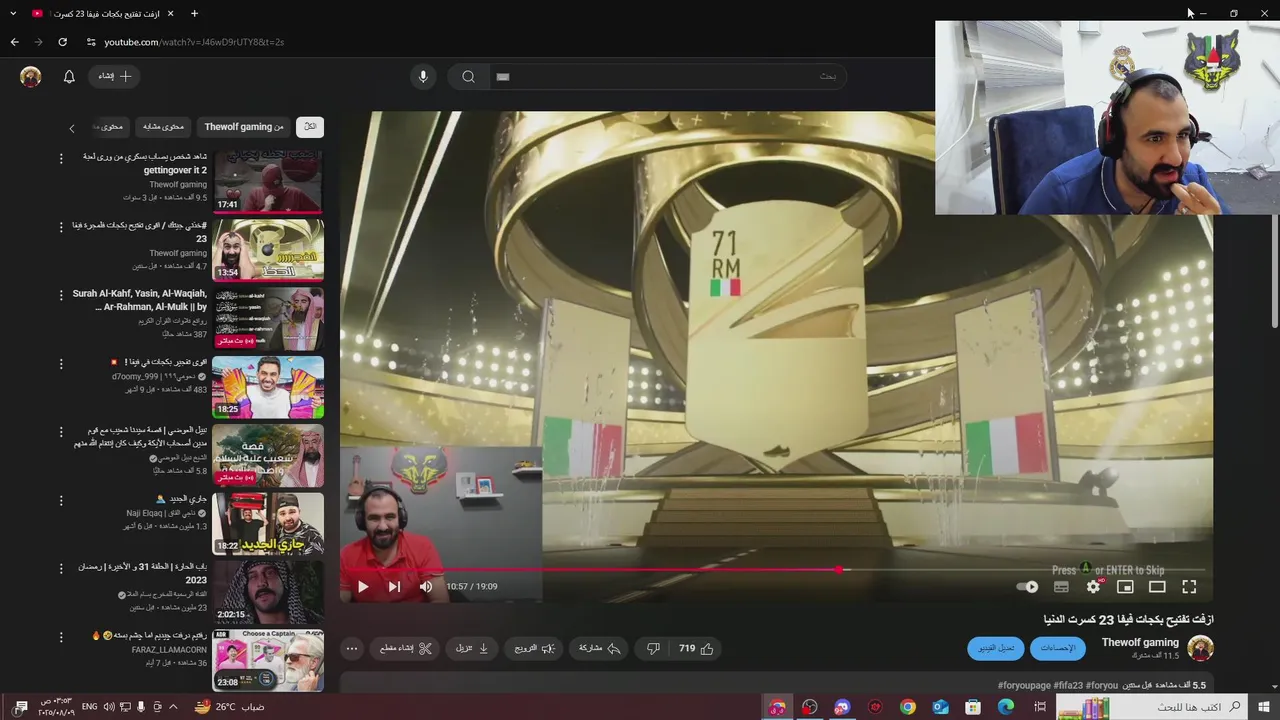This screenshot has width=1280, height=720.
Task: Skip to next video in player
Action: (394, 587)
